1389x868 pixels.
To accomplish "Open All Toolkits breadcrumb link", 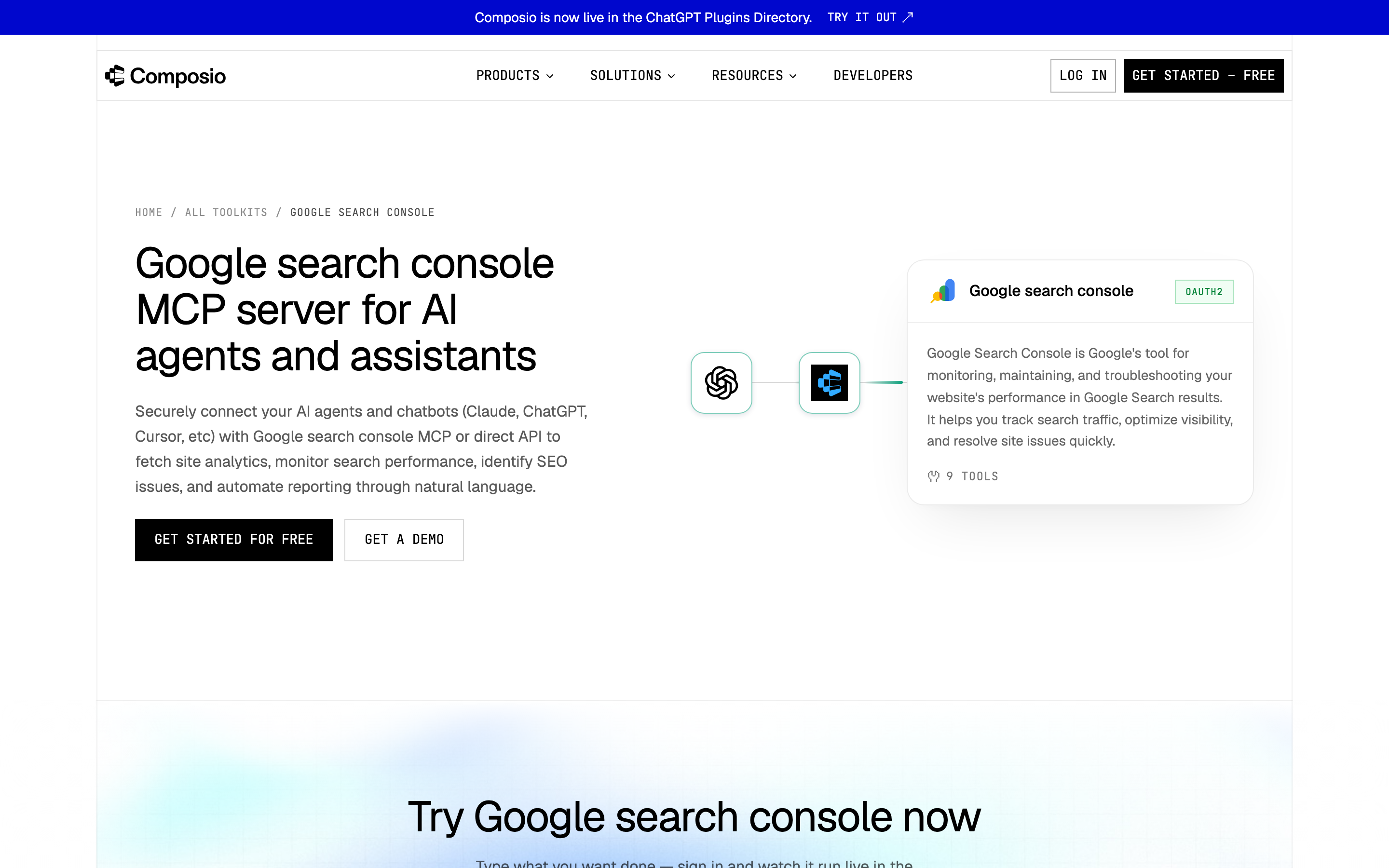I will pos(226,212).
